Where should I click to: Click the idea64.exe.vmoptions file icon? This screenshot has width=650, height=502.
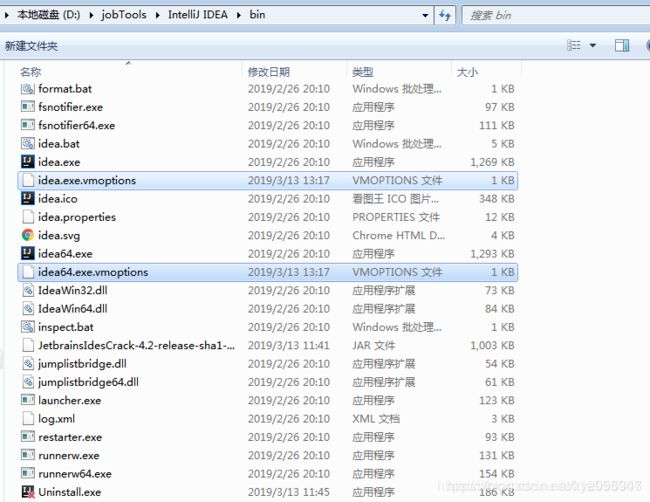pos(28,272)
